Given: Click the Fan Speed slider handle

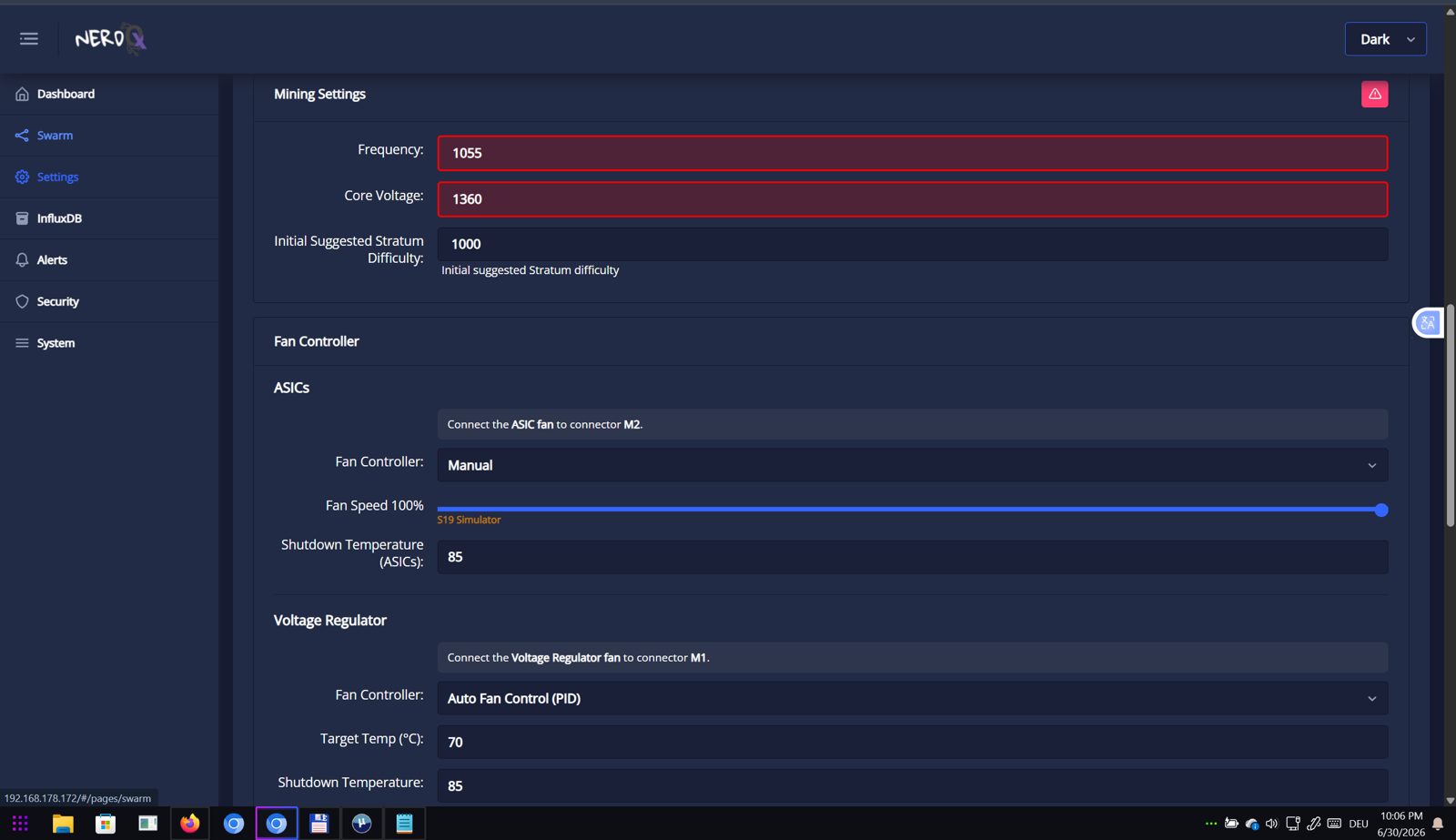Looking at the screenshot, I should 1380,510.
